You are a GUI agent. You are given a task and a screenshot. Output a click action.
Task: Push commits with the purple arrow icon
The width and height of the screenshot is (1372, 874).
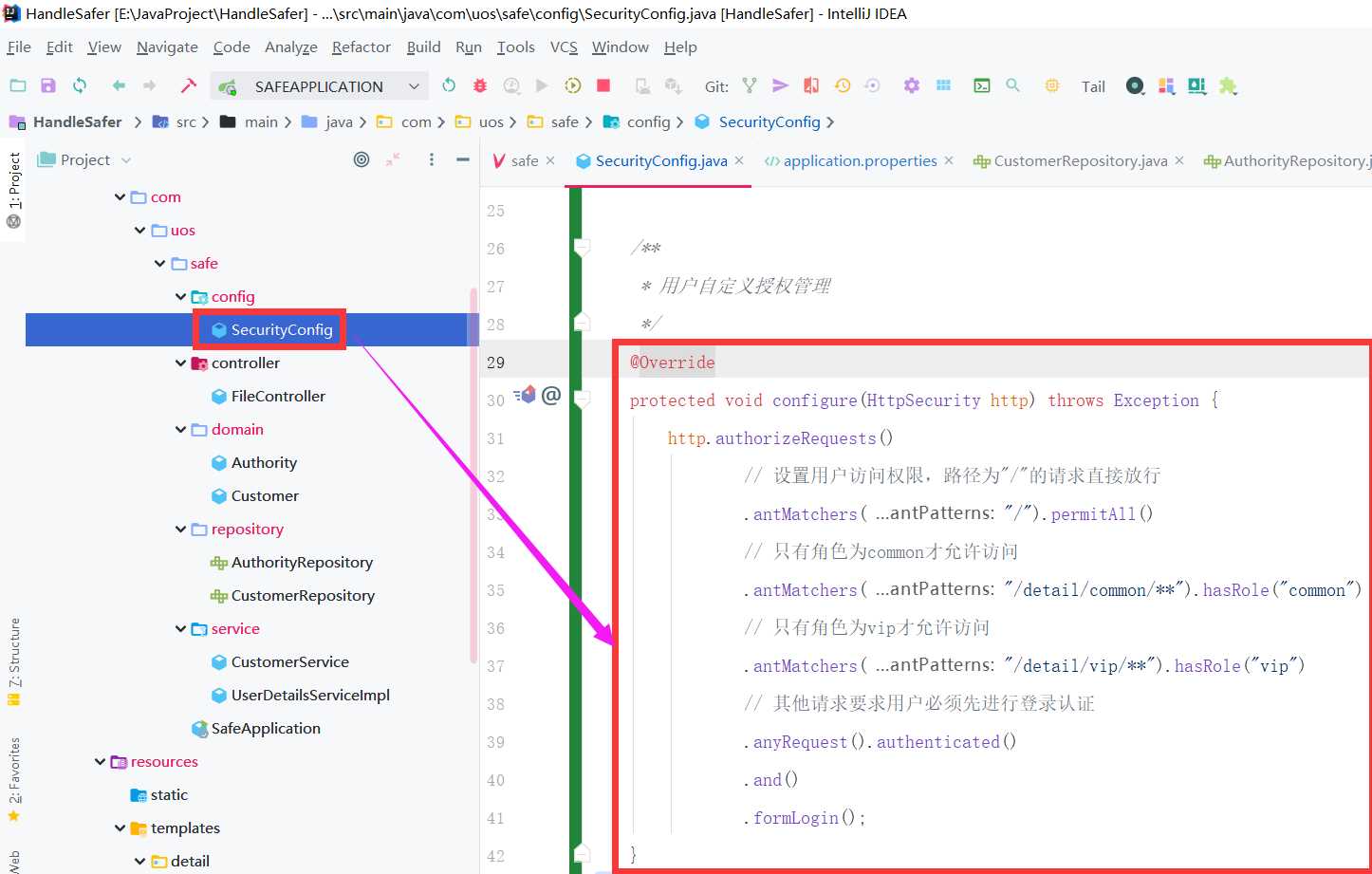click(780, 85)
